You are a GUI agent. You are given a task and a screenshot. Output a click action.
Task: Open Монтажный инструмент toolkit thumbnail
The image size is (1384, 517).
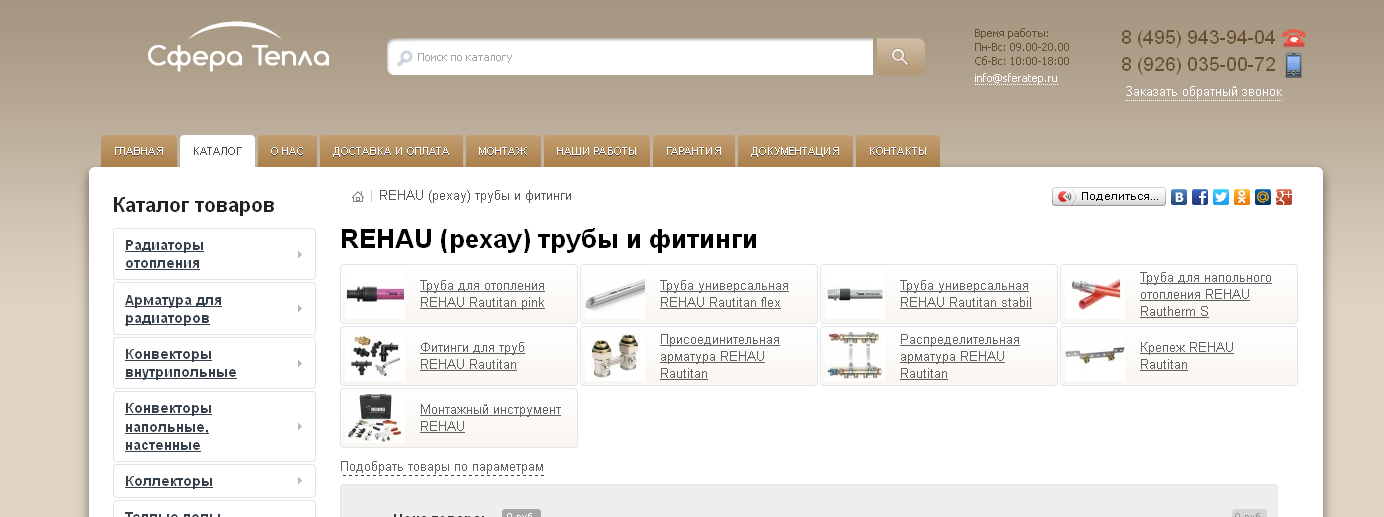click(x=375, y=418)
